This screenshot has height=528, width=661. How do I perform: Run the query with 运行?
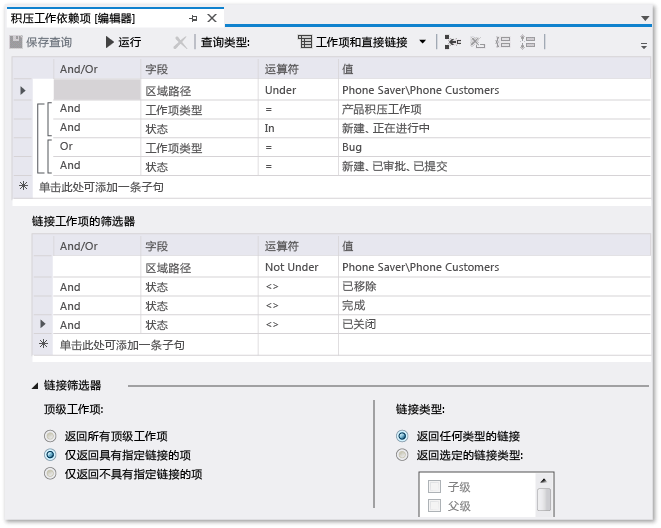tap(123, 42)
